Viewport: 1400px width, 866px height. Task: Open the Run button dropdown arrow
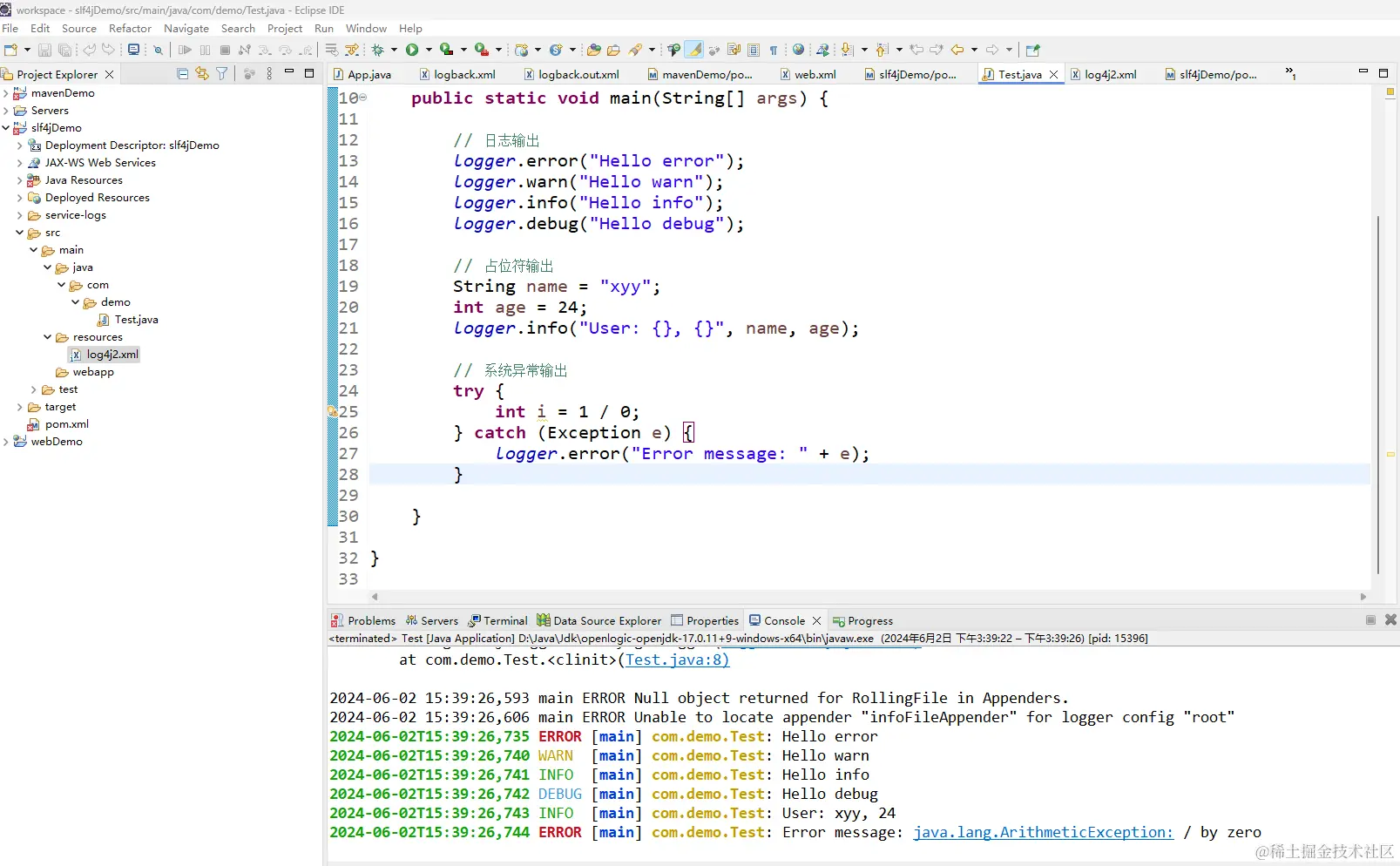click(x=428, y=50)
